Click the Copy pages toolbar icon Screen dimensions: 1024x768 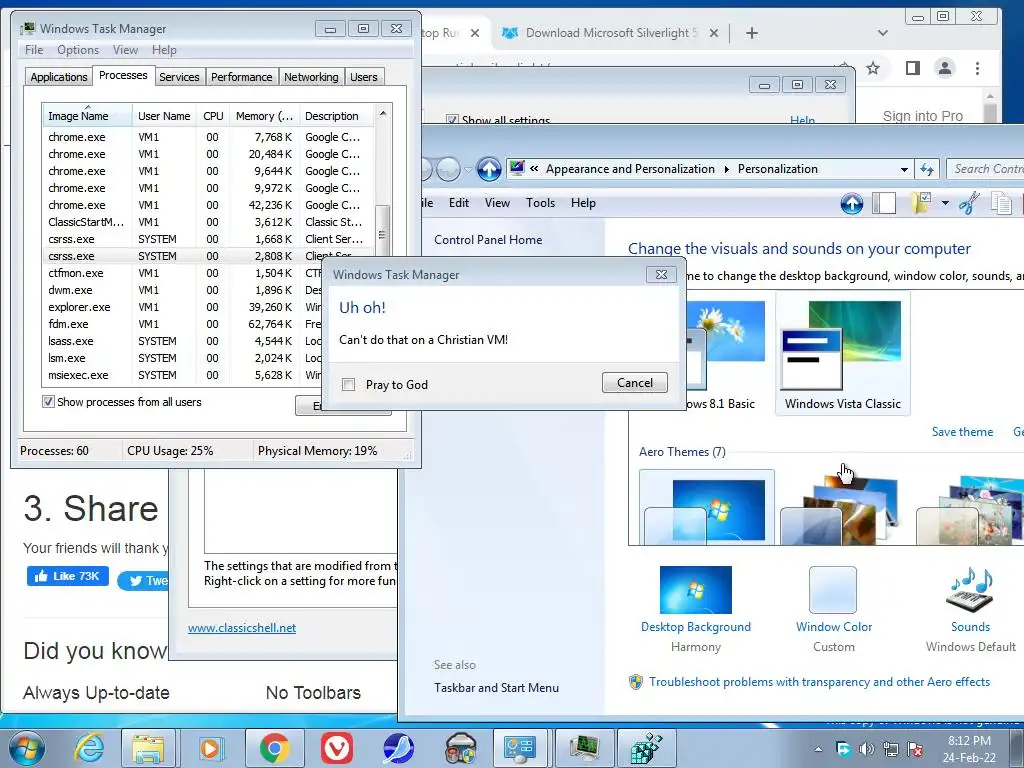pos(1001,203)
